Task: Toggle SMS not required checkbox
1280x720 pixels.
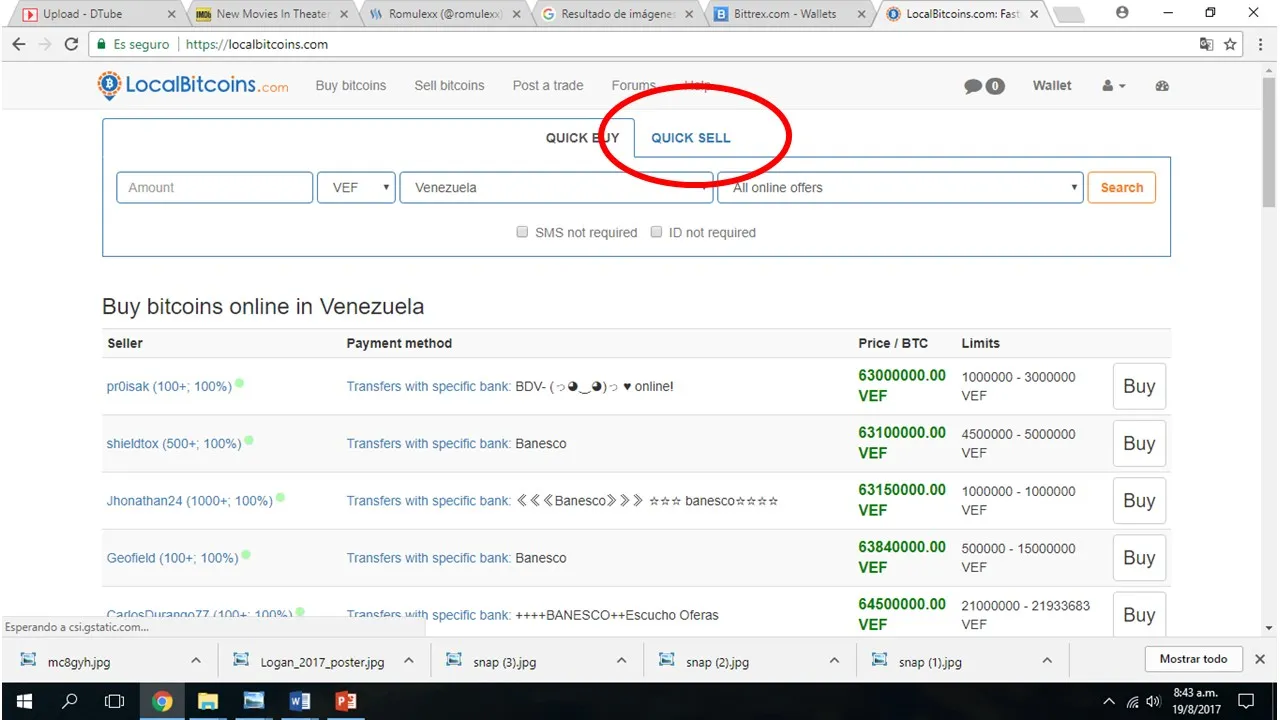Action: coord(522,232)
